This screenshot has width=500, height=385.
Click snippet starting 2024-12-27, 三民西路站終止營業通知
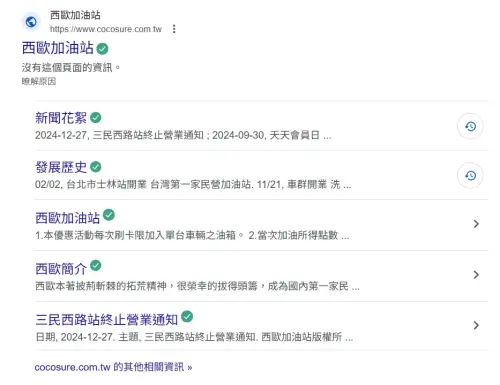tap(183, 135)
